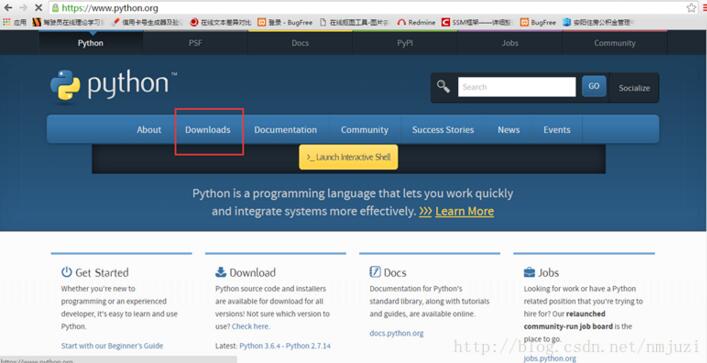
Task: Switch to the PyPI top tab
Action: (405, 43)
